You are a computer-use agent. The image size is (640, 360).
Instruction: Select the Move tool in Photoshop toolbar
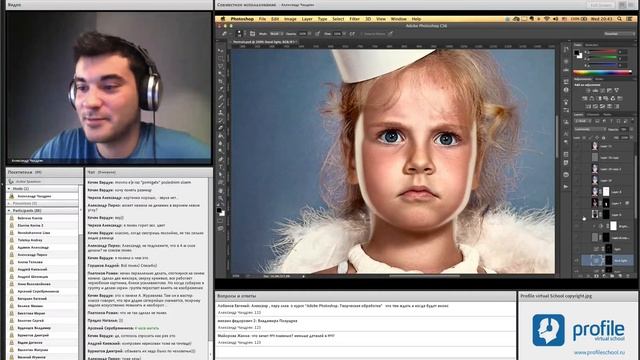[x=220, y=50]
